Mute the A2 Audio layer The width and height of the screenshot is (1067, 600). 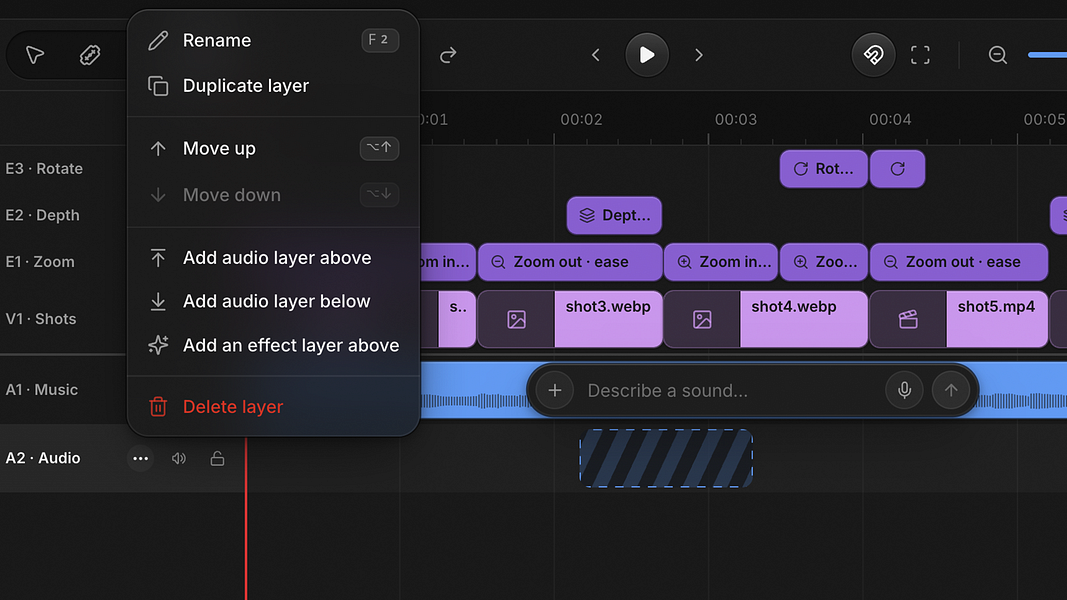(179, 459)
